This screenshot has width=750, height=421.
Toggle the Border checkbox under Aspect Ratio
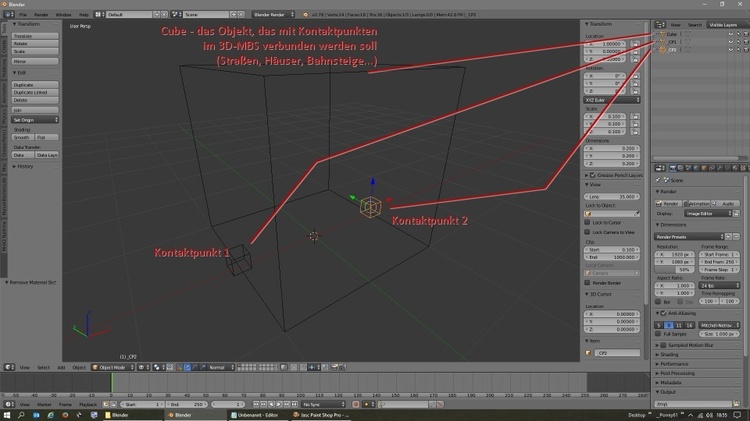coord(658,301)
